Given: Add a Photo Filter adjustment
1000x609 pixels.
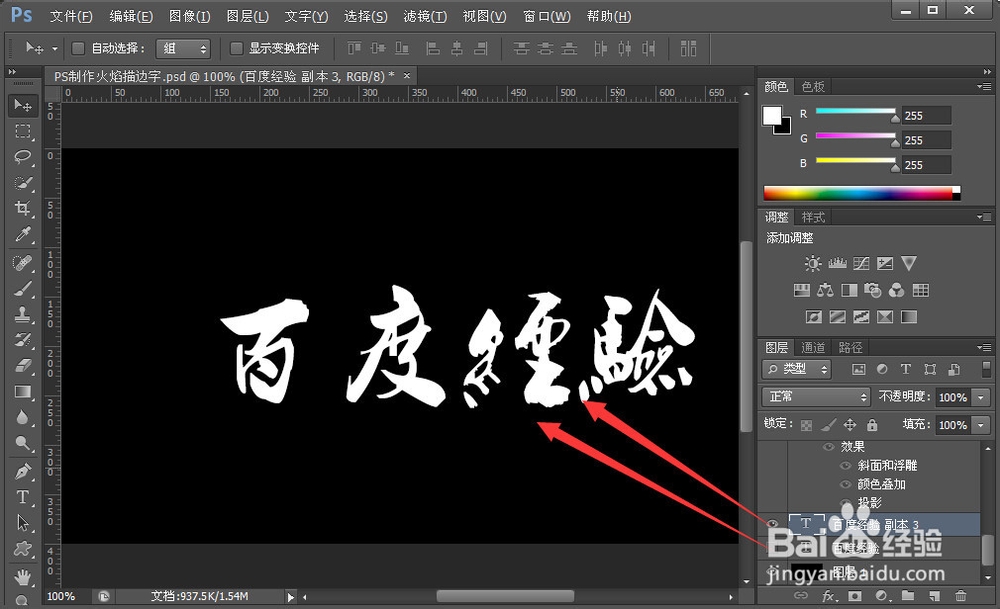Looking at the screenshot, I should point(872,291).
